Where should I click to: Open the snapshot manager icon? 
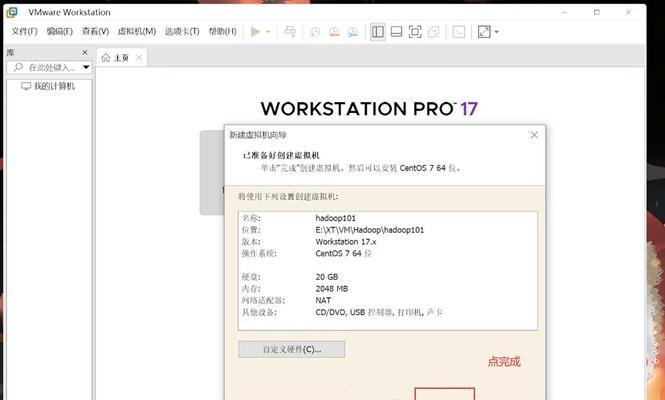[x=353, y=32]
